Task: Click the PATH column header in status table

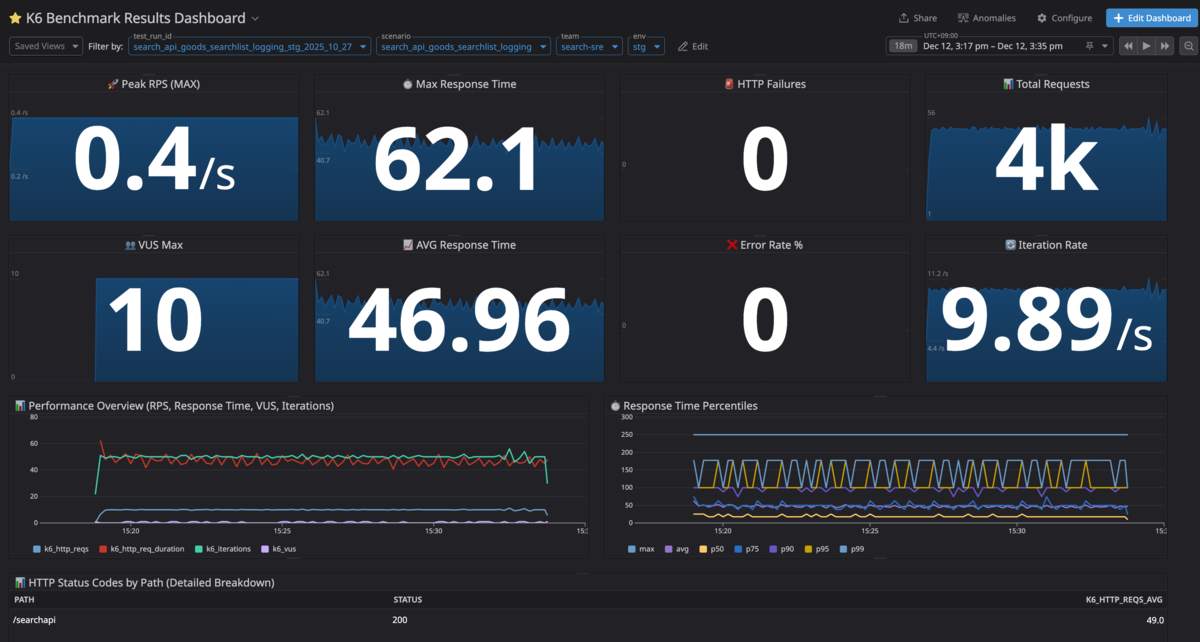Action: point(24,599)
